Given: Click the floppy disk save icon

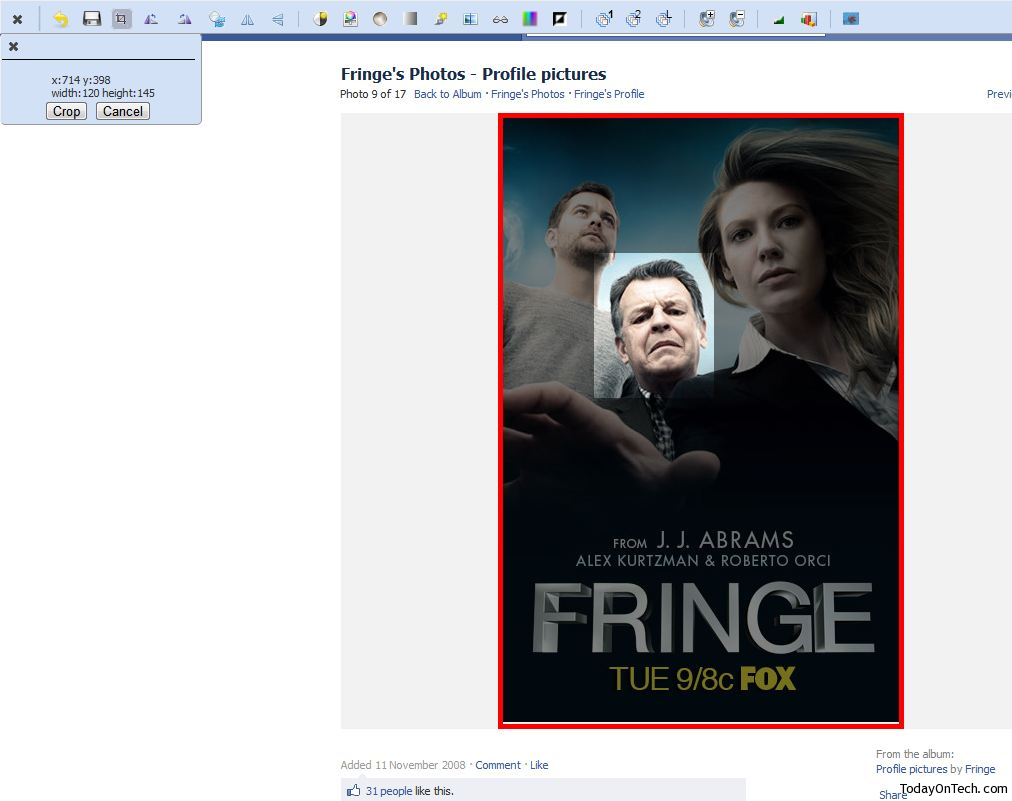Looking at the screenshot, I should (x=92, y=19).
